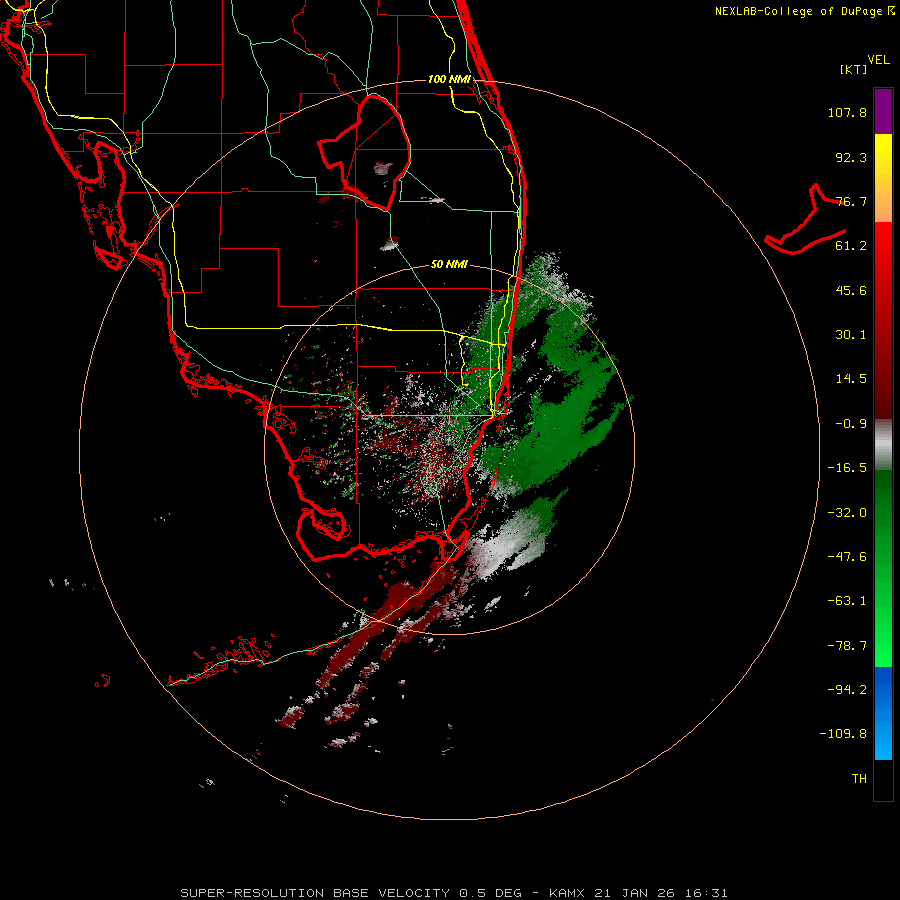
Task: Click the -0.9 velocity scale value
Action: click(x=851, y=424)
